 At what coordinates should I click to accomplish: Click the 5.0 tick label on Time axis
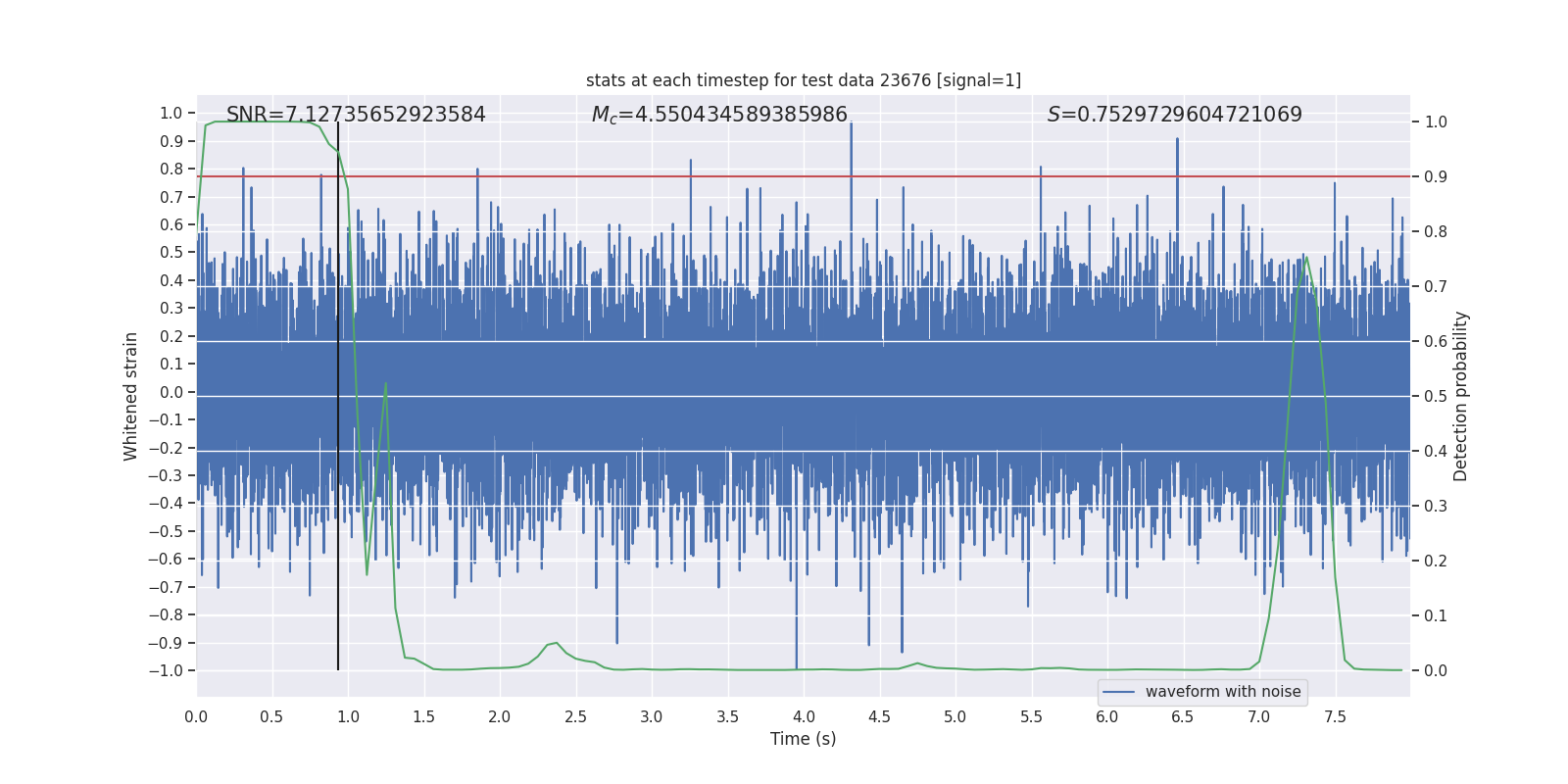[x=955, y=716]
